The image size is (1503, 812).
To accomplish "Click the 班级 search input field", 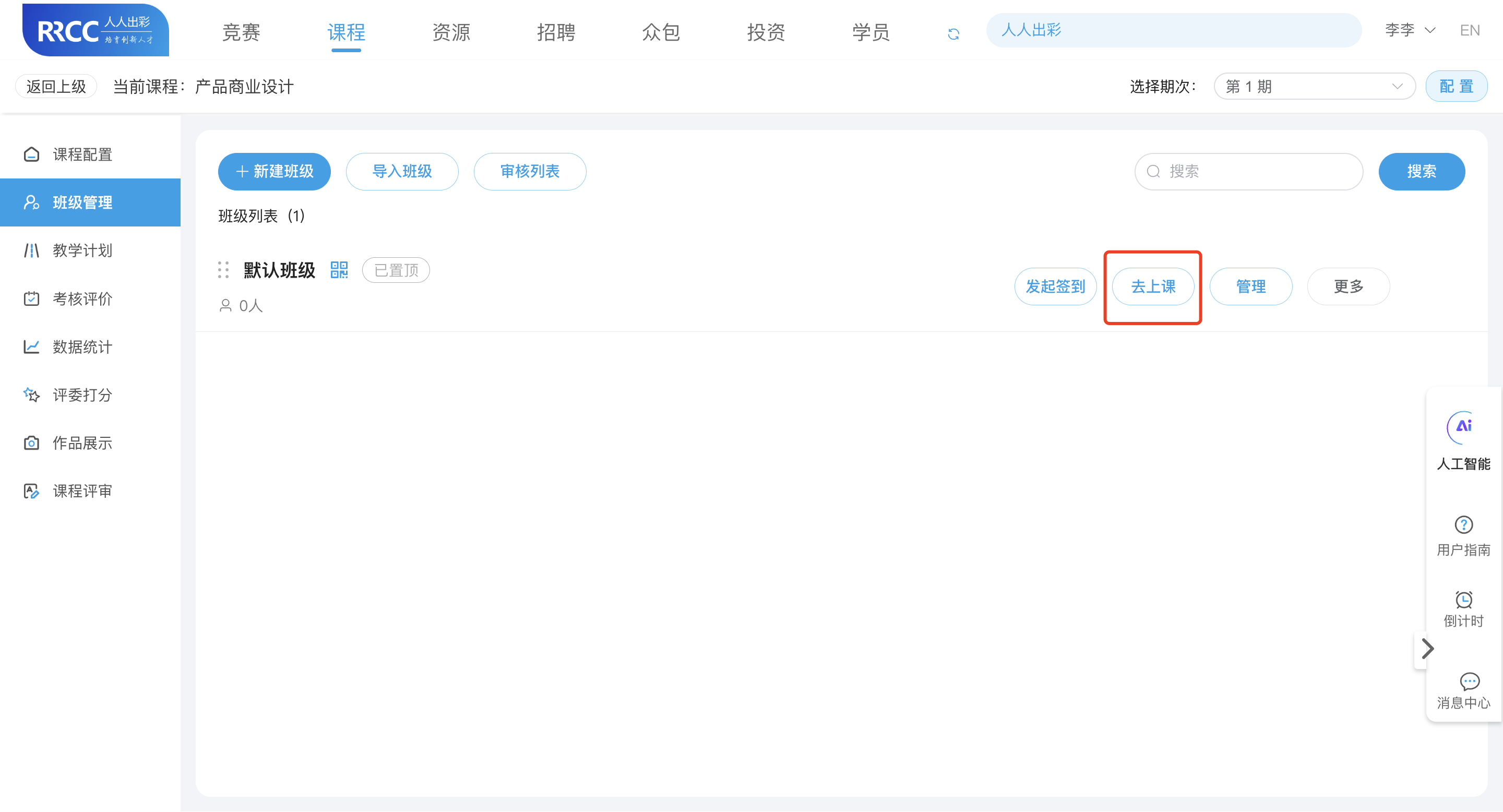I will 1249,172.
